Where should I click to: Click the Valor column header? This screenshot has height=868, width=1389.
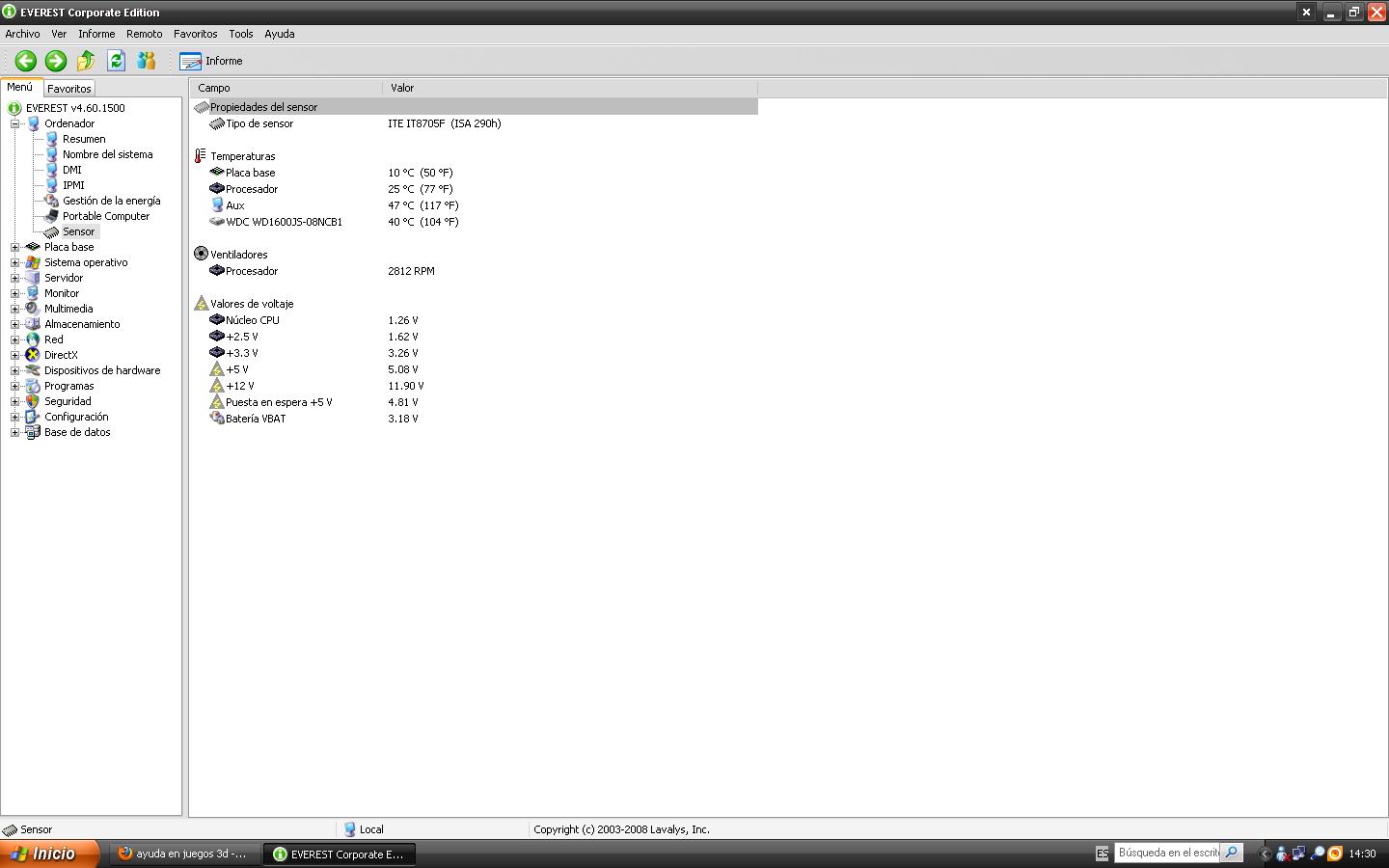click(570, 88)
